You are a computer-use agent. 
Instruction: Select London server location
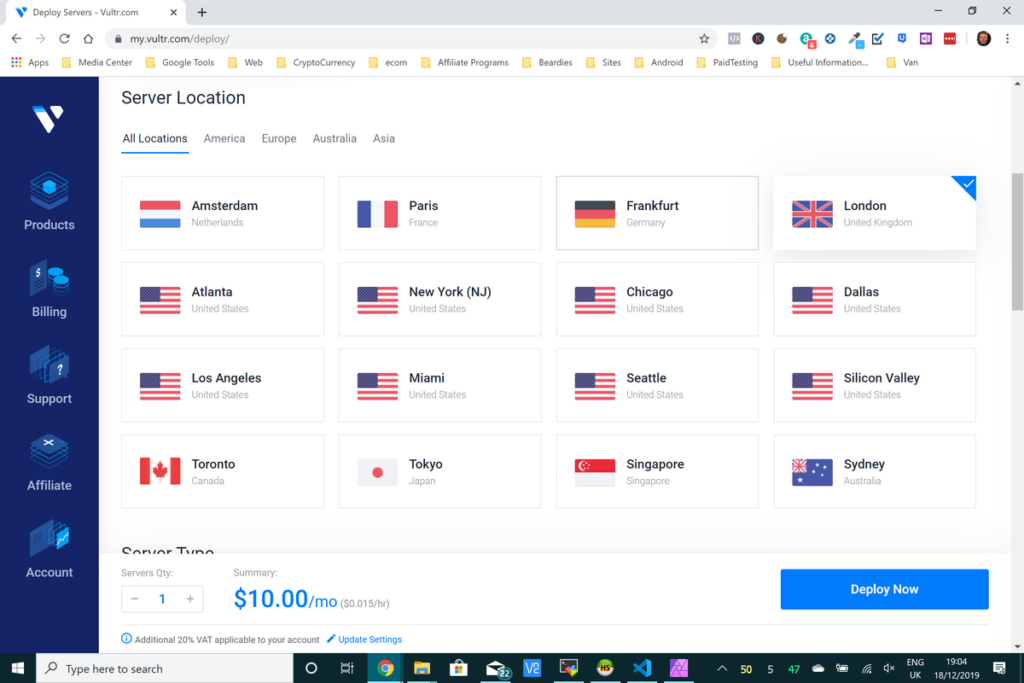(874, 213)
